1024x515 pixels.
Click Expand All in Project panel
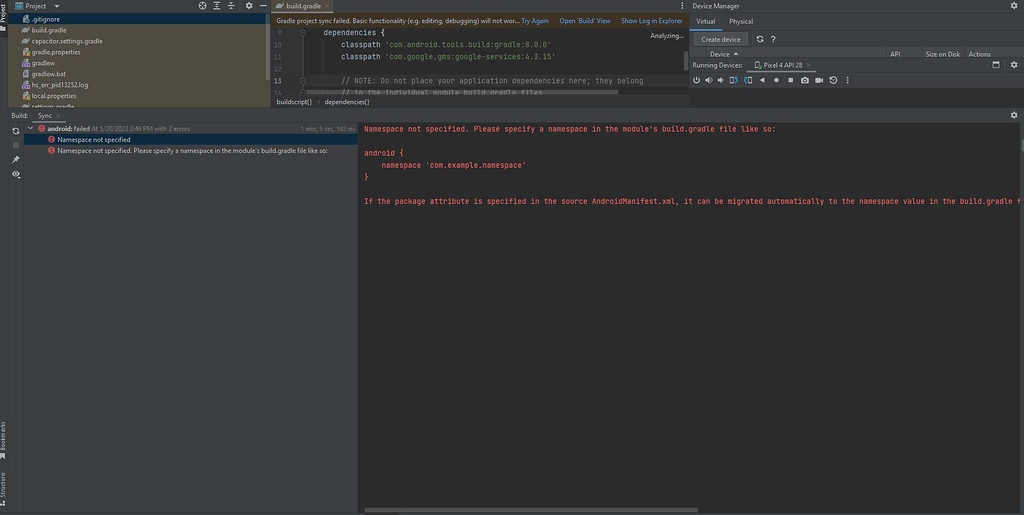click(x=217, y=6)
